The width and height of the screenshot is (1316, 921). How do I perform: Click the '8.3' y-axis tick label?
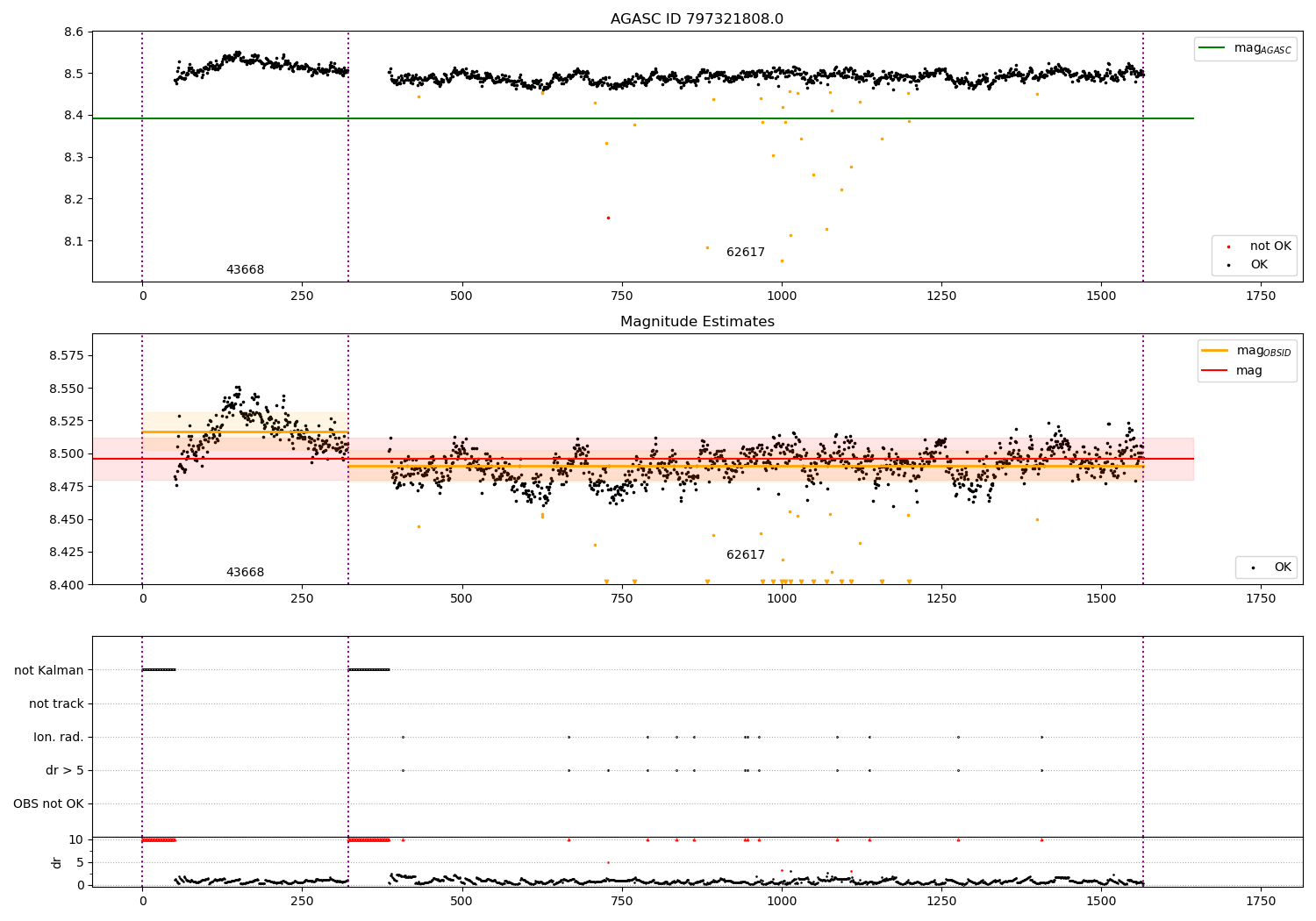(75, 157)
